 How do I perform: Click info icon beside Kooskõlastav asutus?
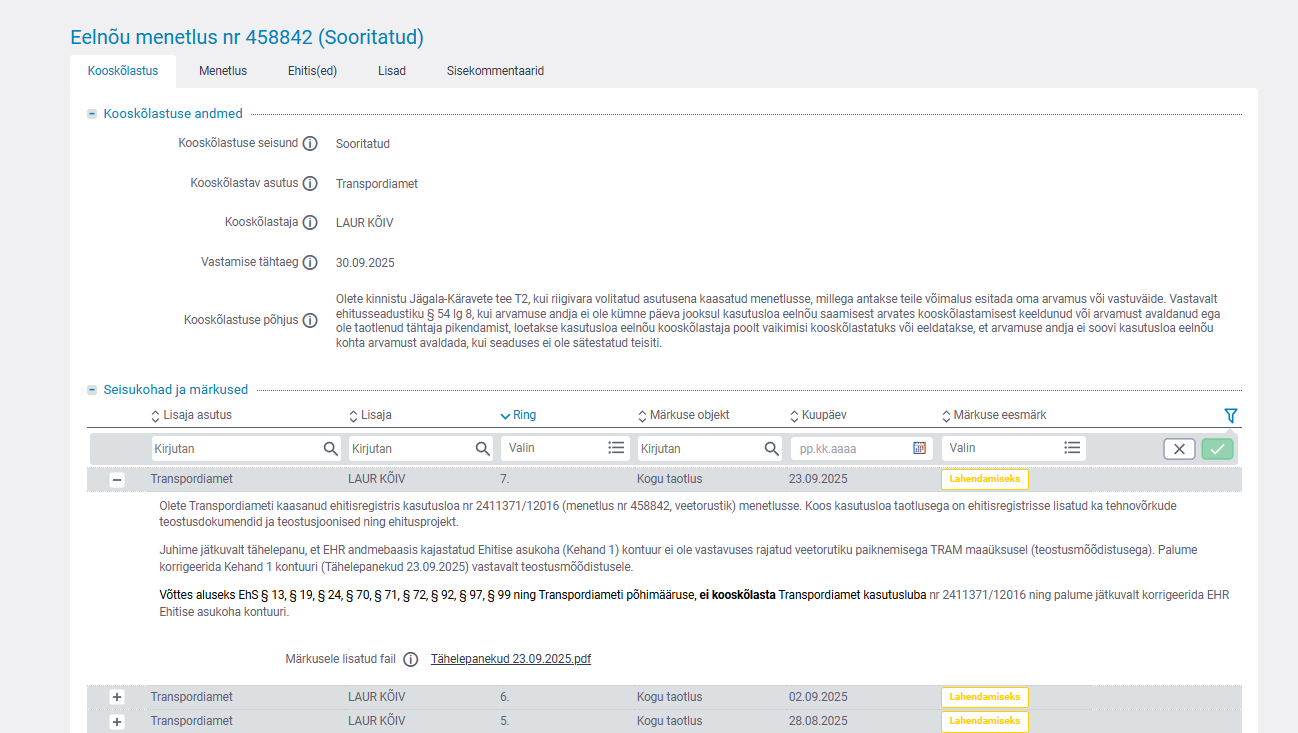(310, 183)
